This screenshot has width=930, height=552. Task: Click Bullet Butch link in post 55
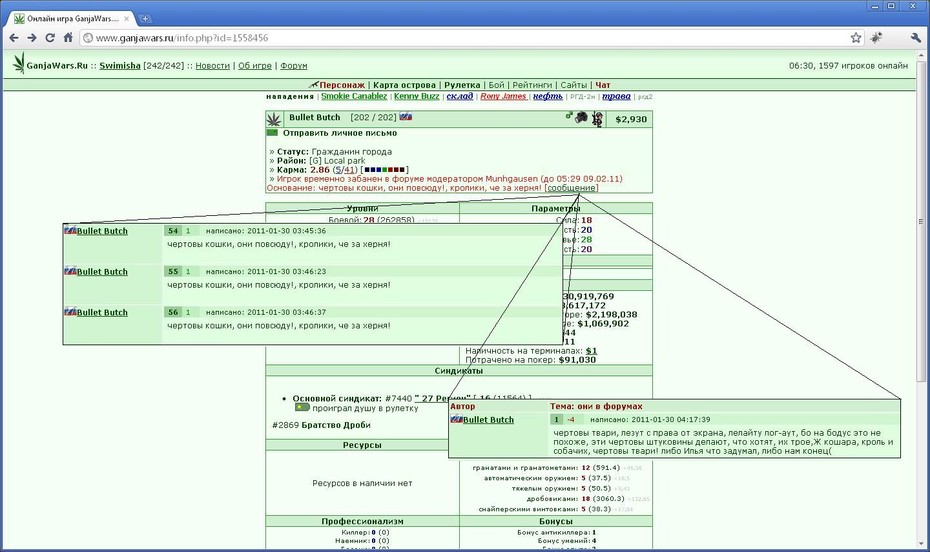(102, 272)
